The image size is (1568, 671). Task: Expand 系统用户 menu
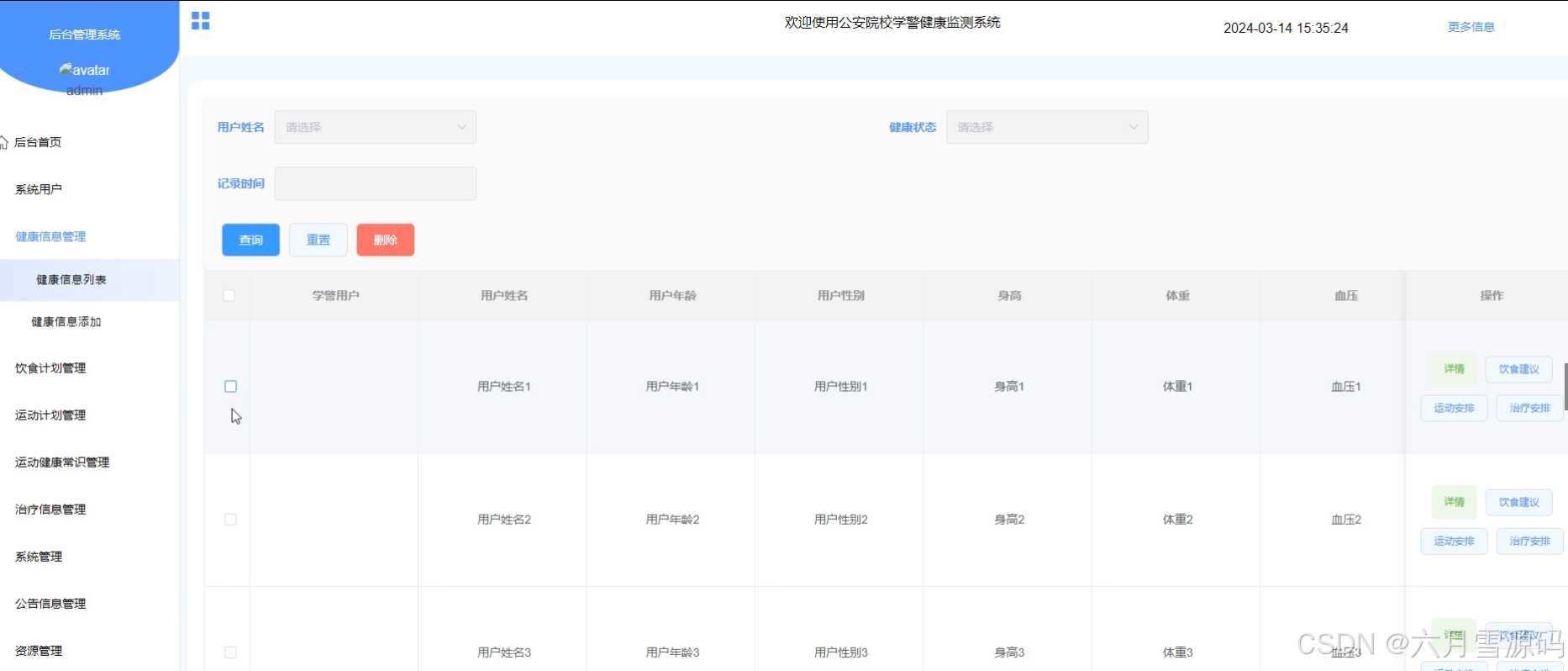point(39,189)
